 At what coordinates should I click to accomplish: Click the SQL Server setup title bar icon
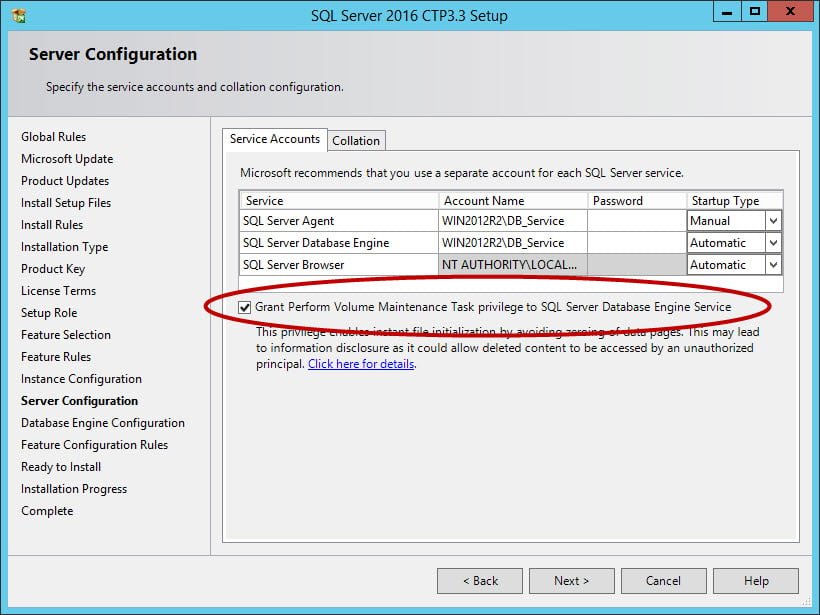19,16
